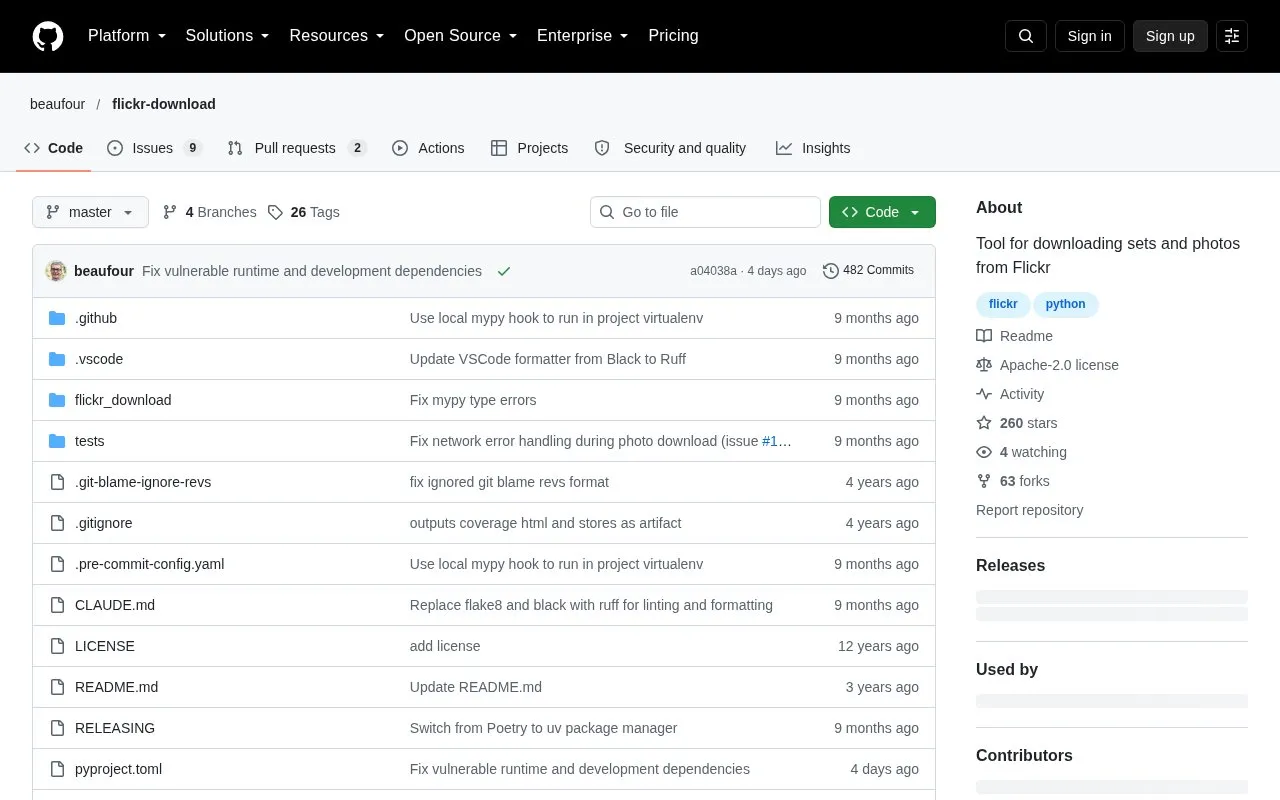
Task: Click the forks icon in About
Action: coord(984,481)
